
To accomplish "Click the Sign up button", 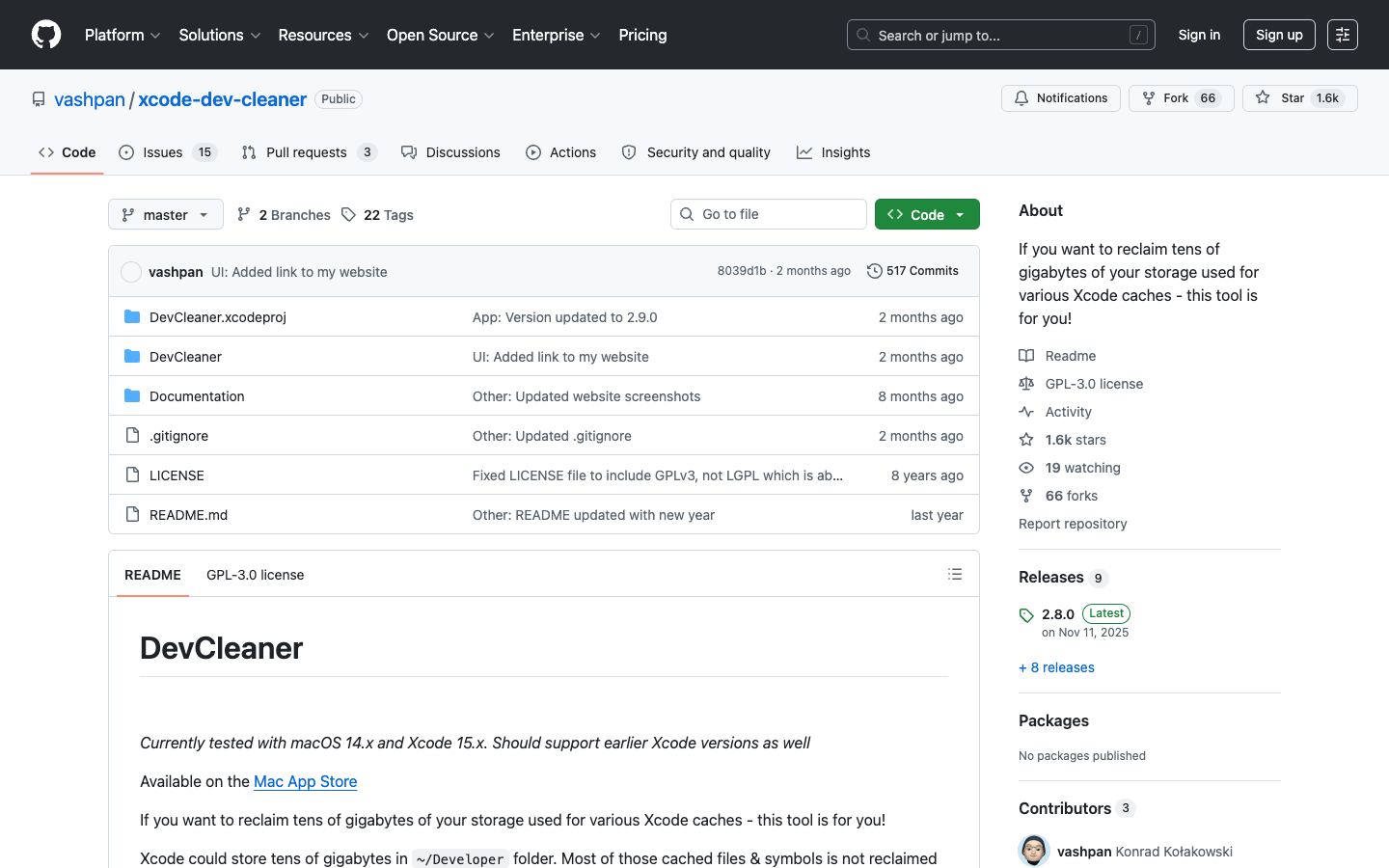I will (1279, 35).
